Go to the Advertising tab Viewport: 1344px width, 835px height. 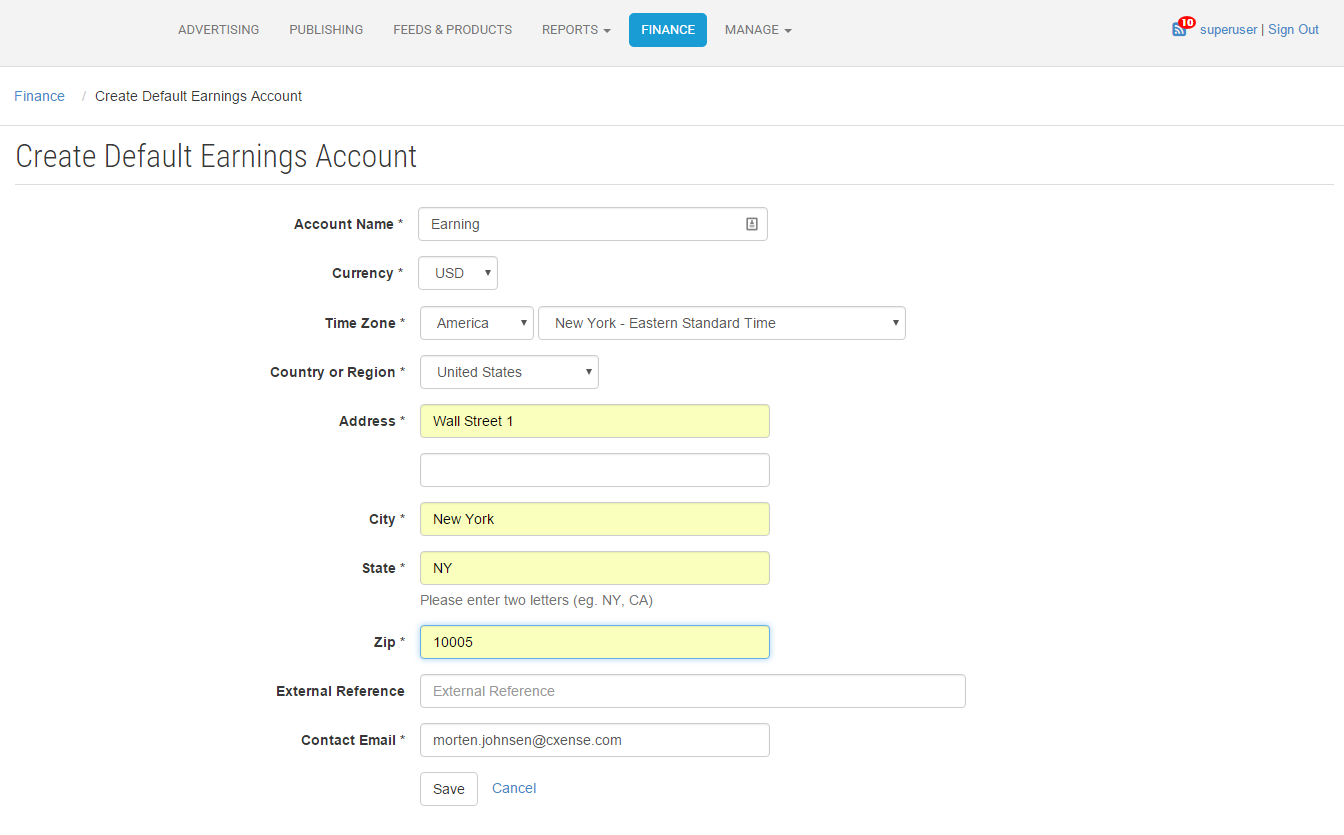point(218,30)
